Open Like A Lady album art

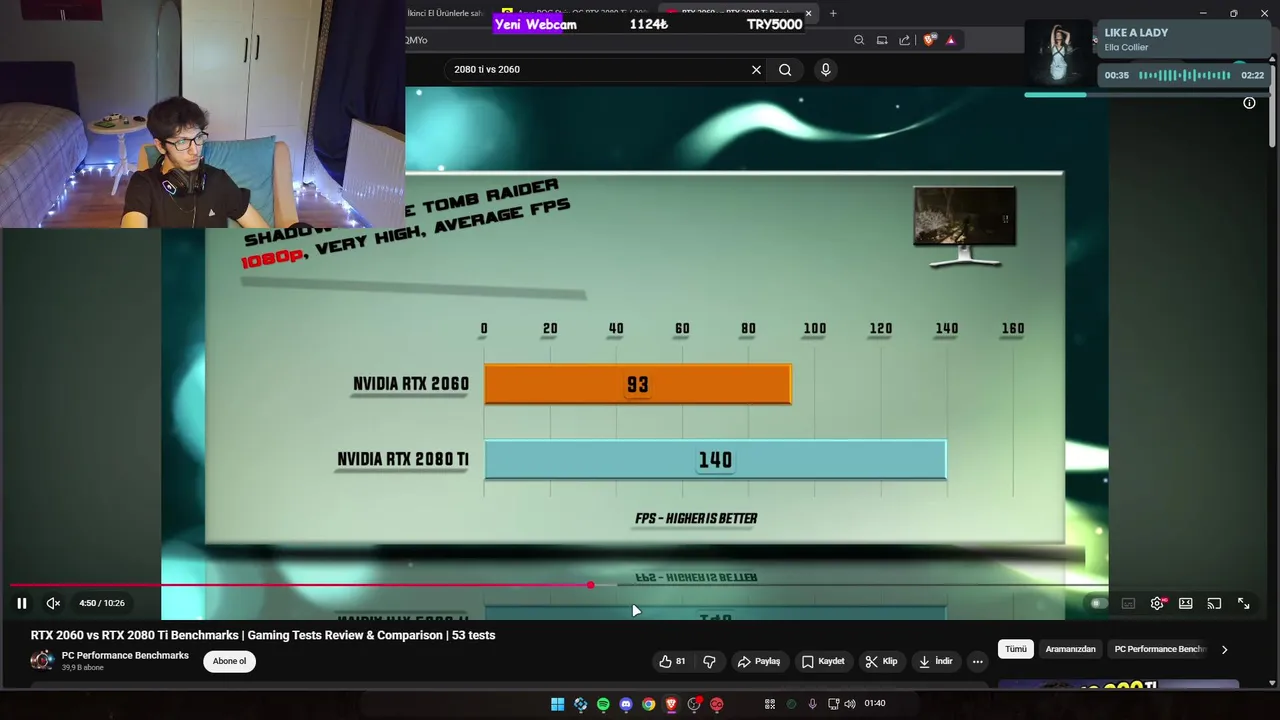[x=1059, y=52]
